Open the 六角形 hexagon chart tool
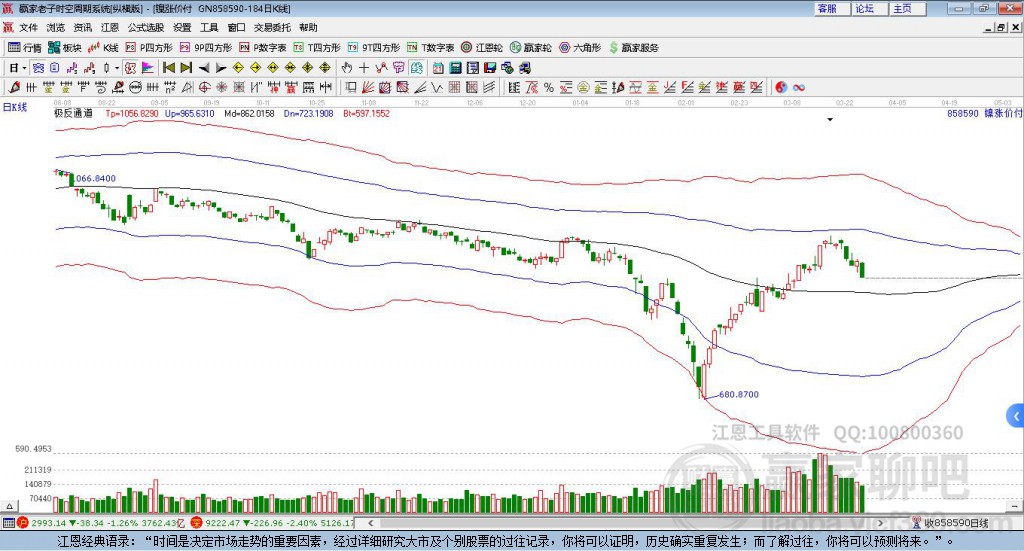1024x551 pixels. 578,47
